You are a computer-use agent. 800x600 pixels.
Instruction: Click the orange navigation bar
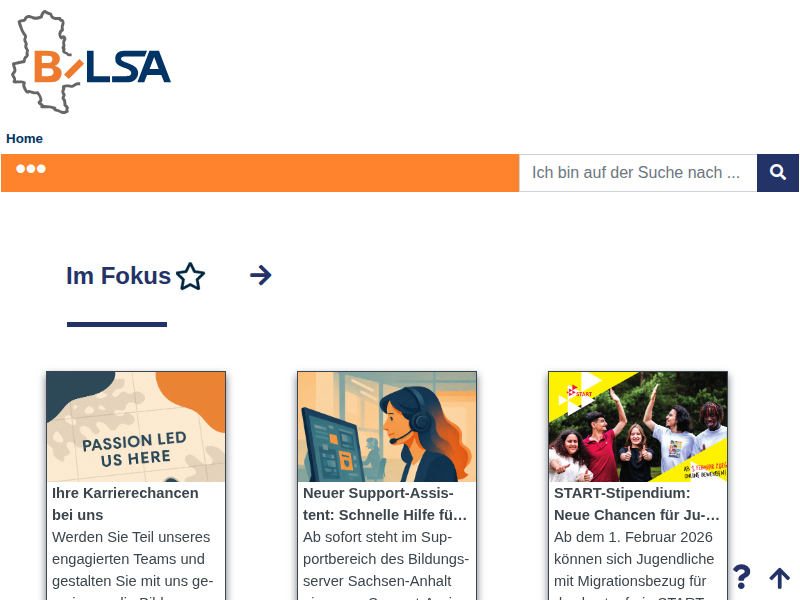(260, 173)
